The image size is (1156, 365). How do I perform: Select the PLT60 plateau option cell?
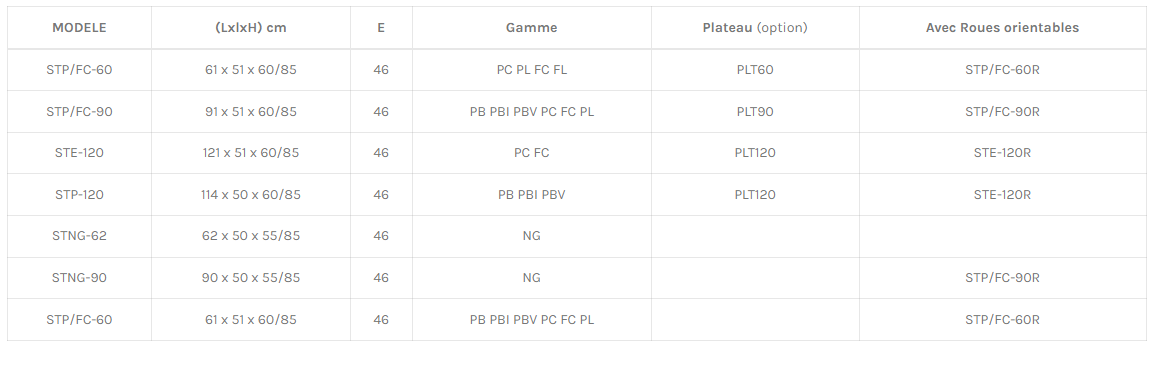755,70
